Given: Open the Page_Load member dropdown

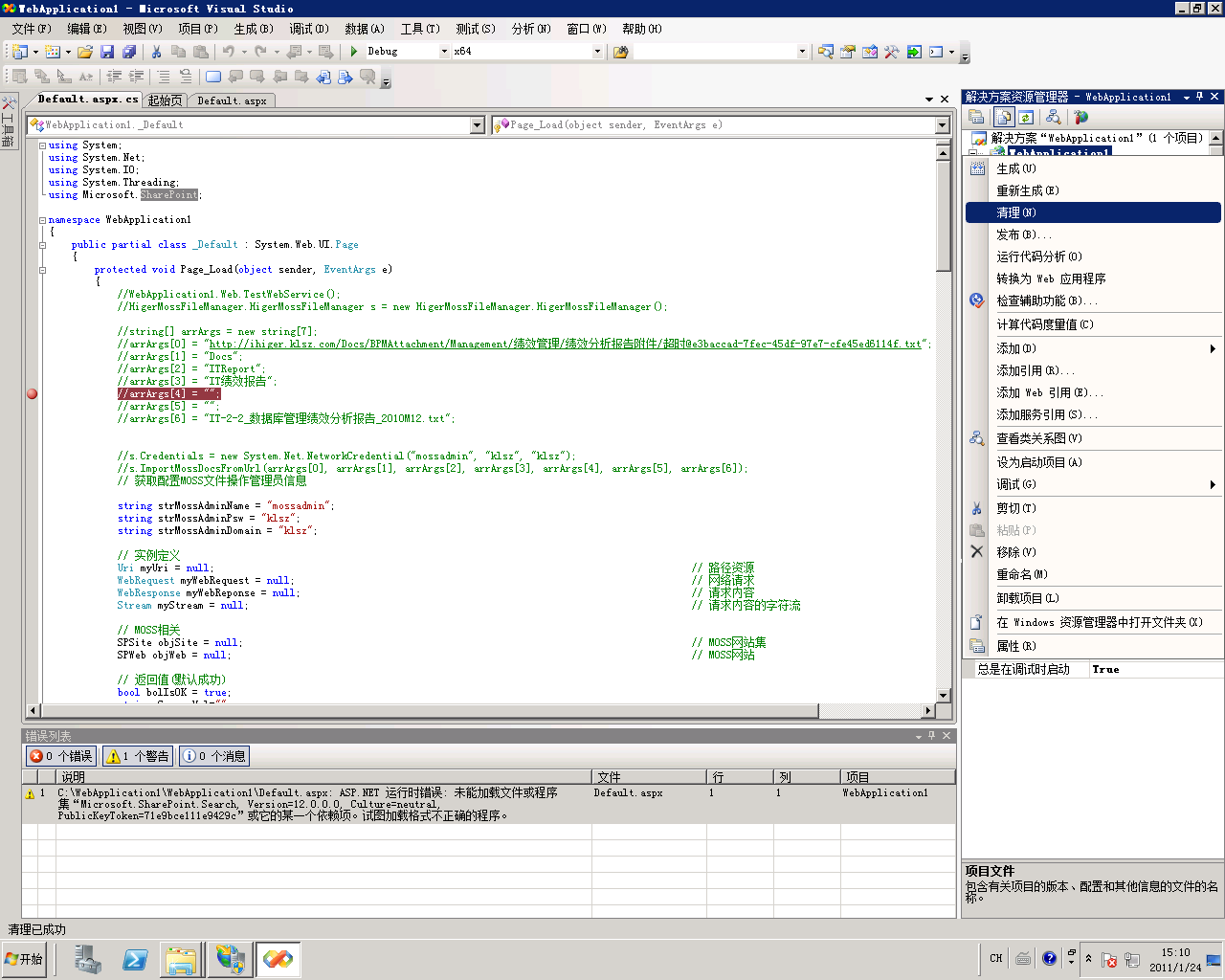Looking at the screenshot, I should pos(942,125).
